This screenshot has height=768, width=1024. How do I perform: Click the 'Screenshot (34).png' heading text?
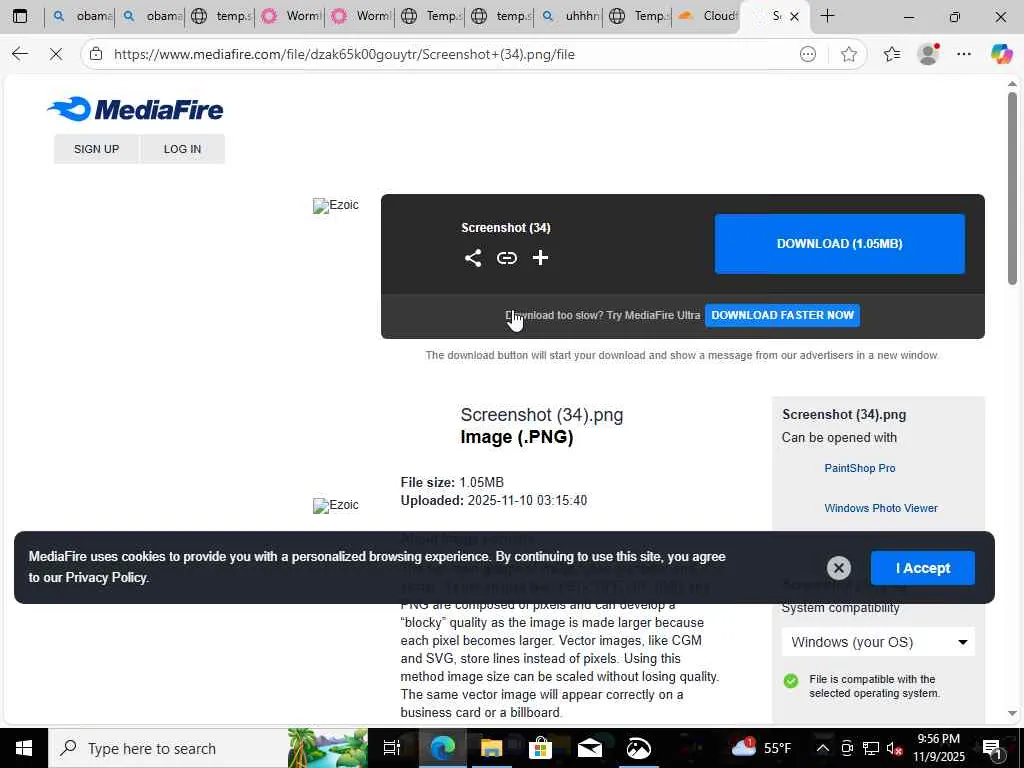541,415
